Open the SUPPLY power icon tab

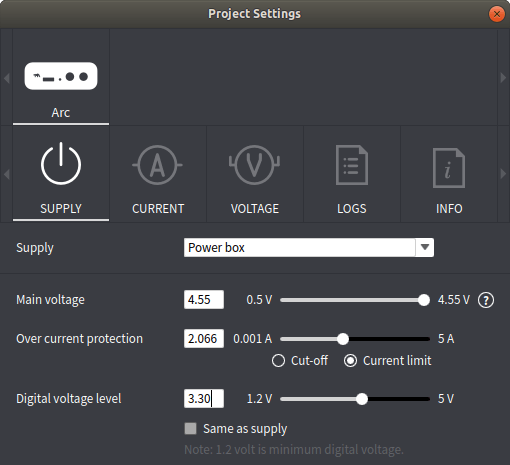[x=61, y=163]
